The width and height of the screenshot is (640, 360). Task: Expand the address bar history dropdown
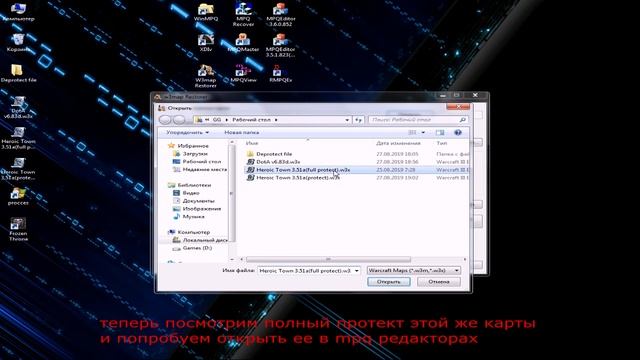347,120
